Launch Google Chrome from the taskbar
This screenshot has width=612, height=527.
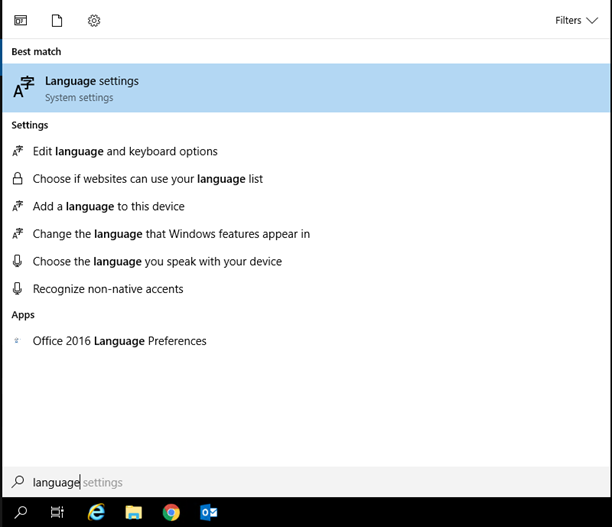(x=171, y=512)
